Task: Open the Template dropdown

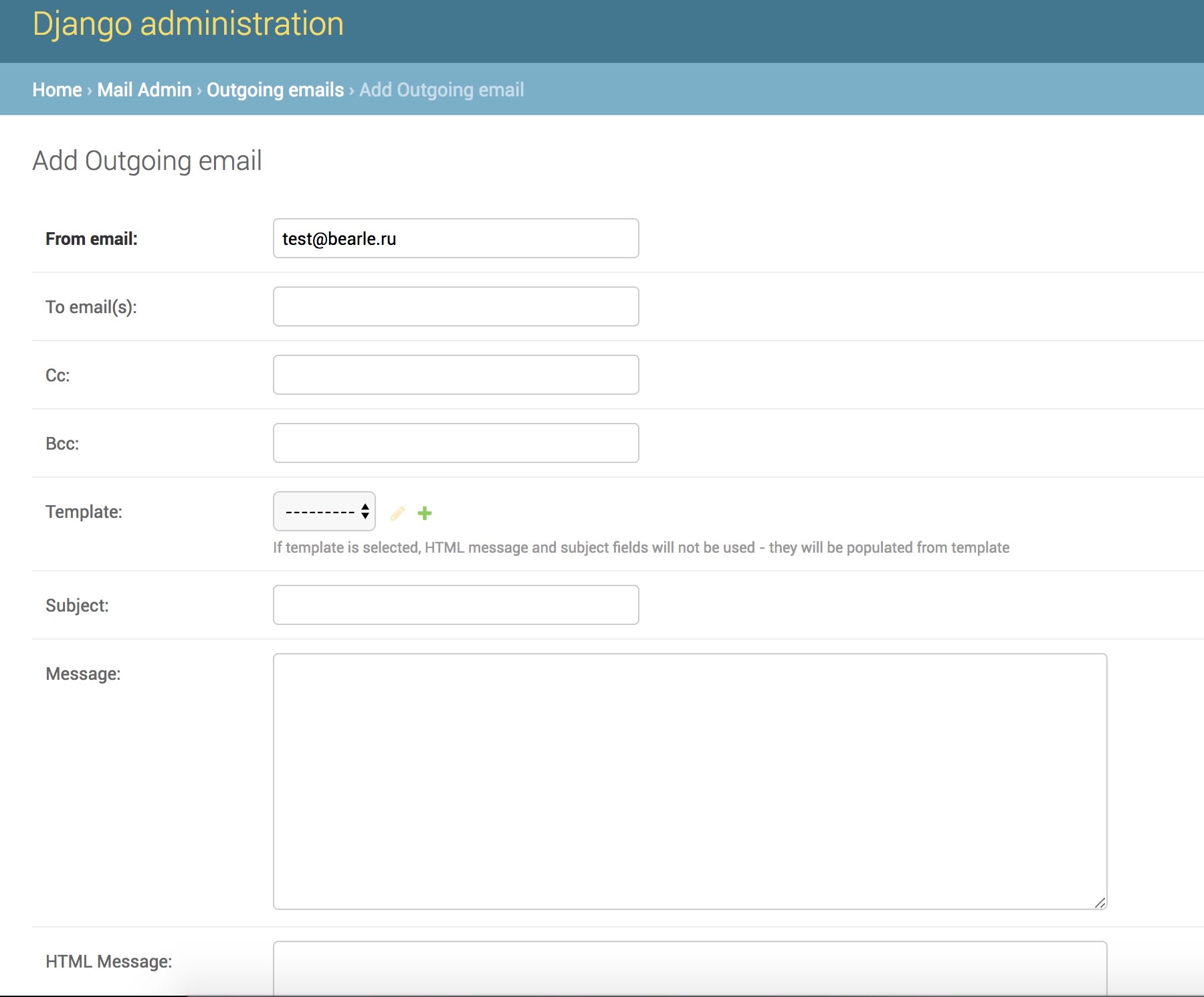Action: (x=324, y=511)
